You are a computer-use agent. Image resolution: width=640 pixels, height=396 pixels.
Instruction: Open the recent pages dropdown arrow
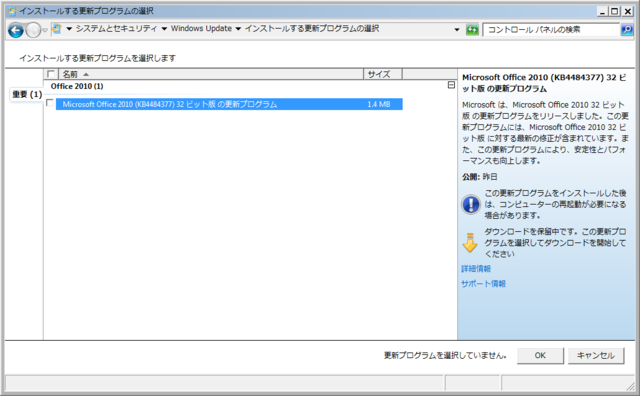coord(45,30)
